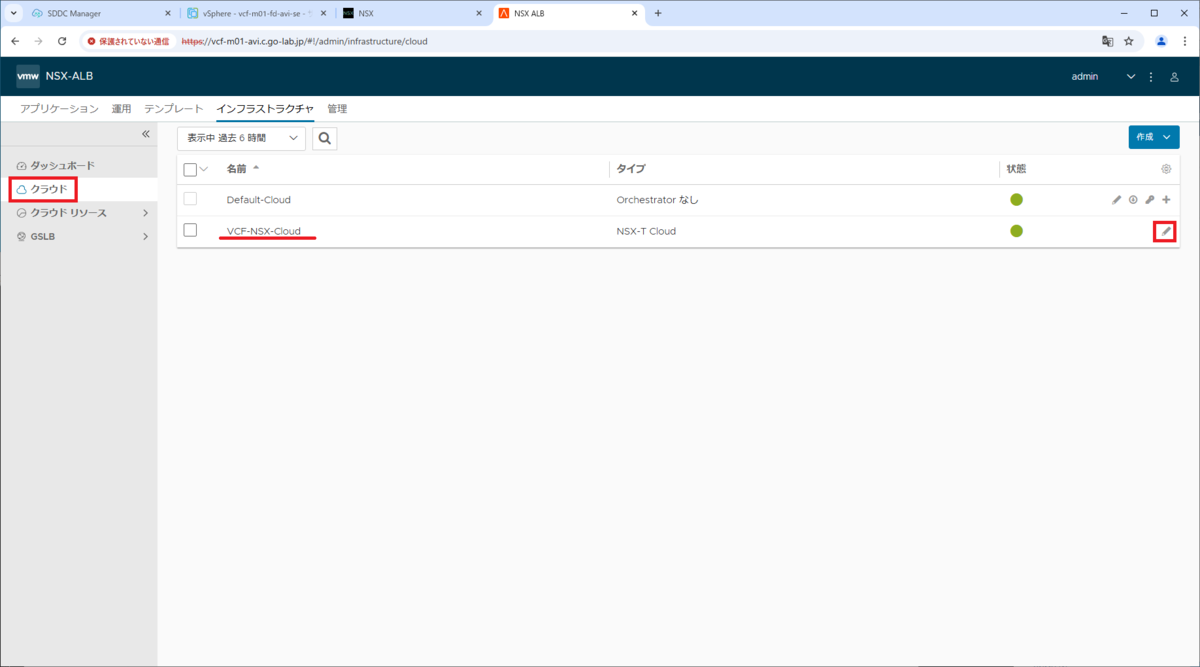Click the green status dot for VCF-NSX-Cloud
This screenshot has height=667, width=1200.
coord(1016,231)
